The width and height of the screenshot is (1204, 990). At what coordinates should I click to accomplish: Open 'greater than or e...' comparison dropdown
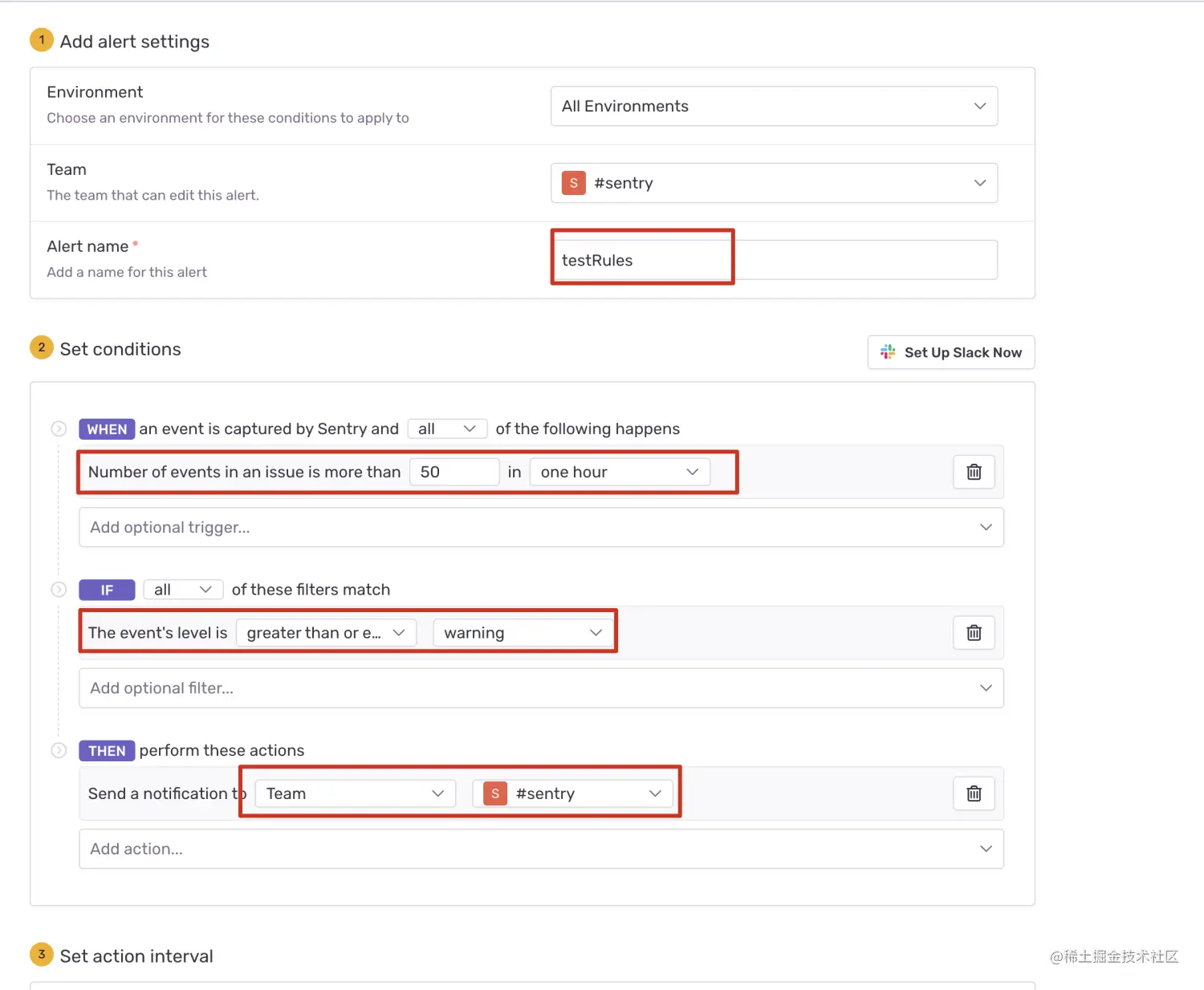click(326, 633)
